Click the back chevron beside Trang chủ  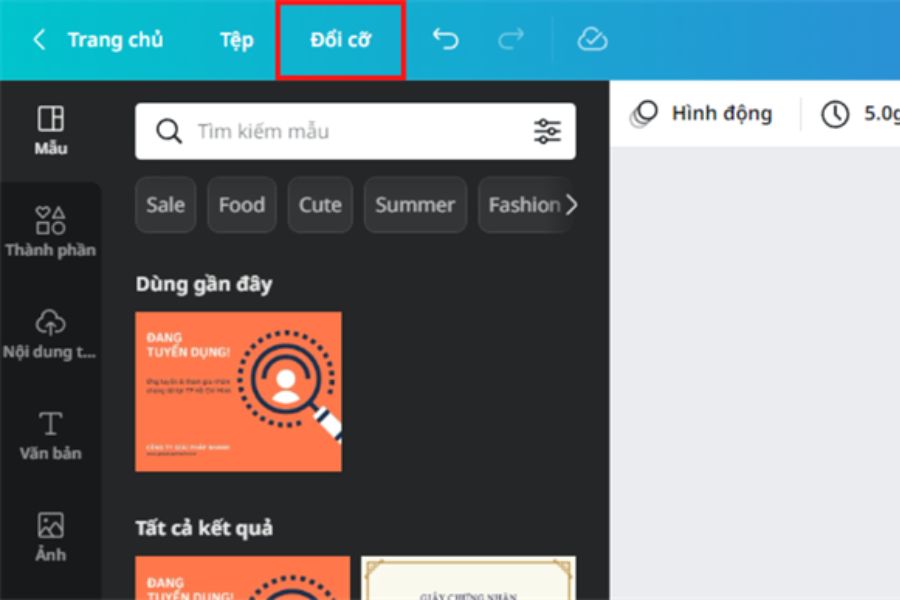pyautogui.click(x=39, y=40)
